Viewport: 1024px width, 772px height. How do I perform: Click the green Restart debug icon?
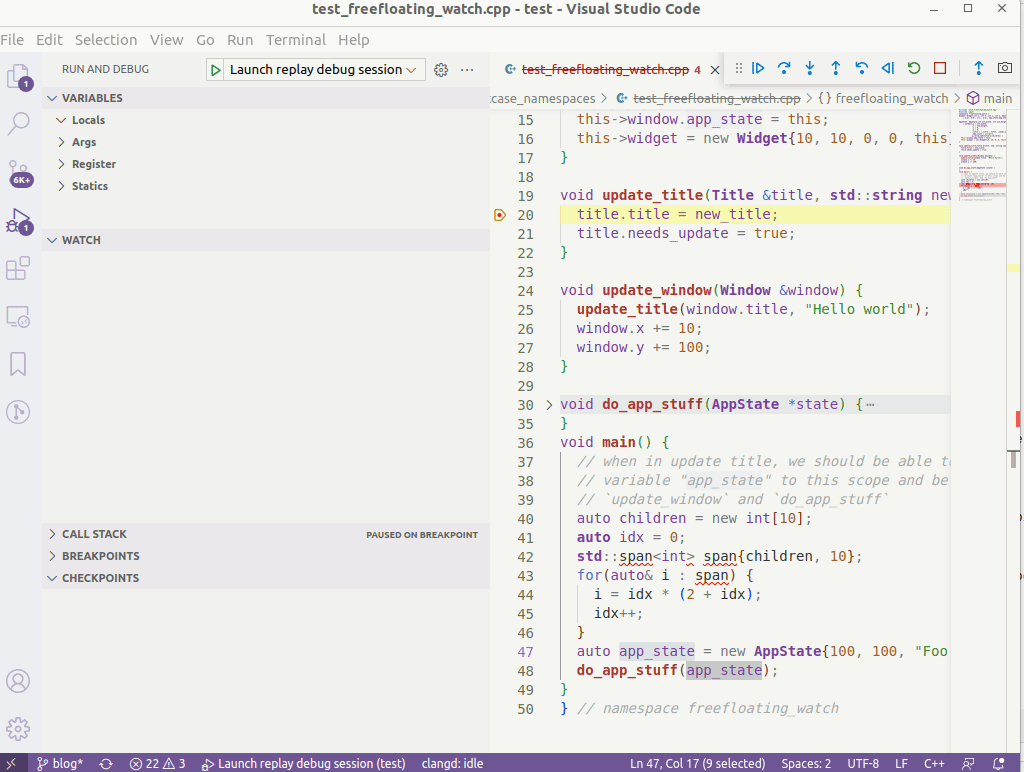pos(913,68)
